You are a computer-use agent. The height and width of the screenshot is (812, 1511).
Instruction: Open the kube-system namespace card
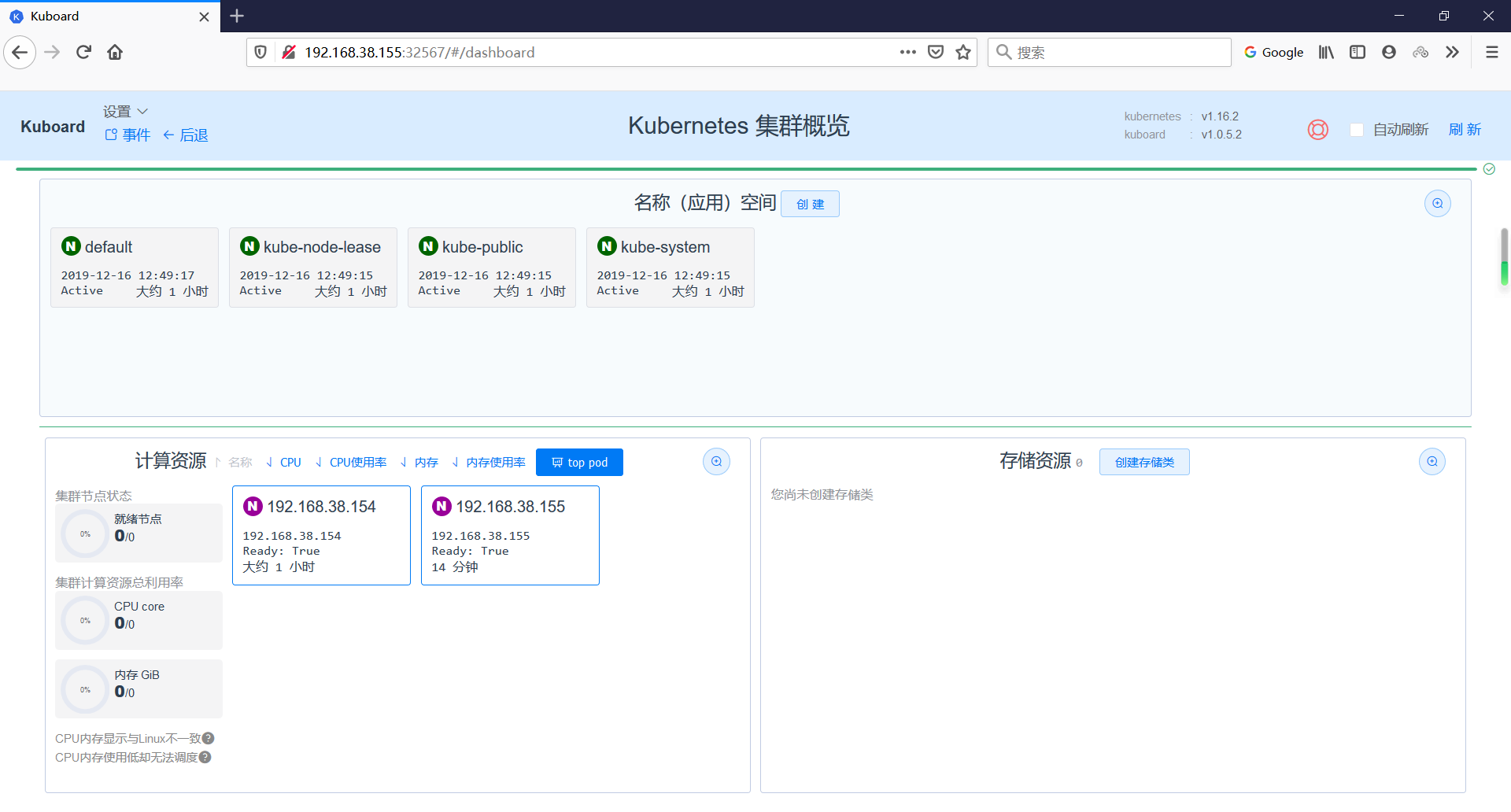pyautogui.click(x=671, y=268)
